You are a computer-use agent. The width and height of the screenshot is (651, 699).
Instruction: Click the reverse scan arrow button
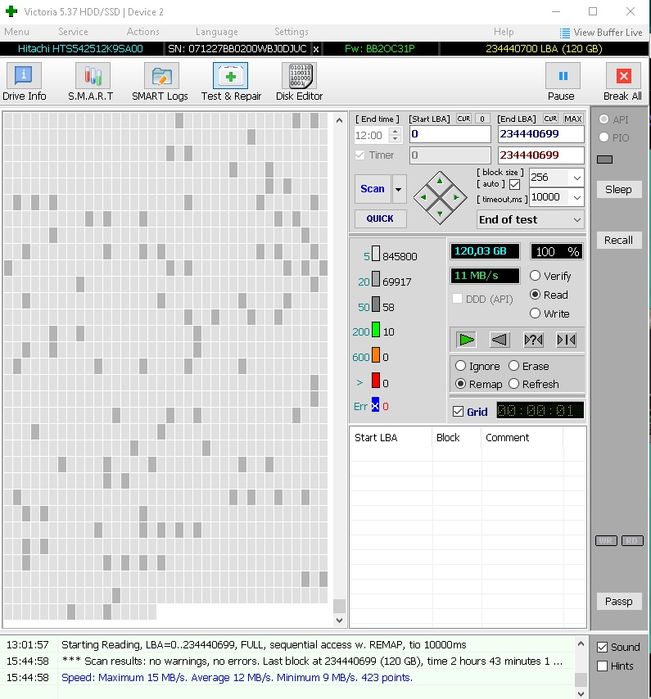tap(499, 340)
